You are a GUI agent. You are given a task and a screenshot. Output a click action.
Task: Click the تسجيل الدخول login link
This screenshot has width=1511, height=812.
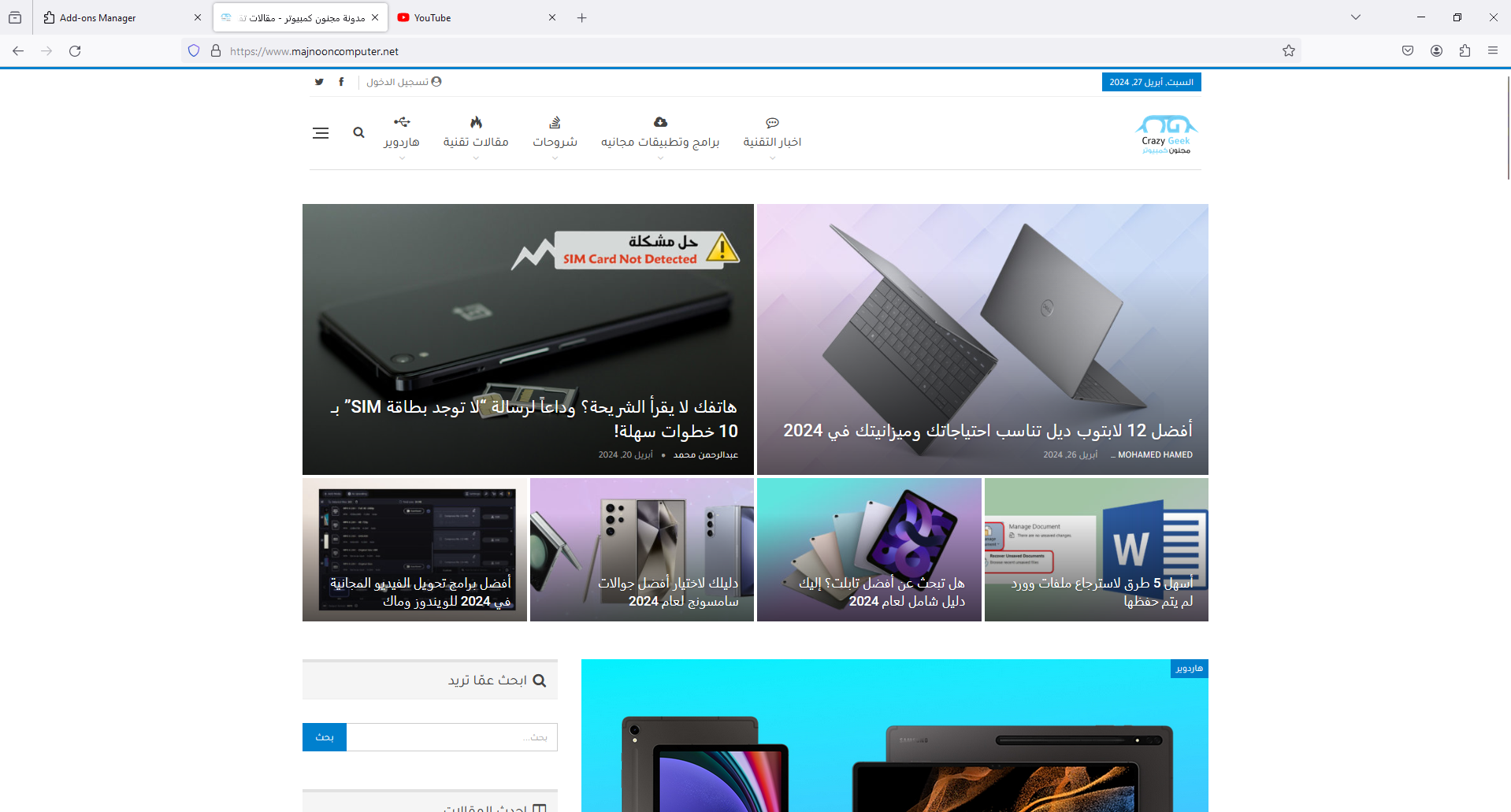click(400, 81)
